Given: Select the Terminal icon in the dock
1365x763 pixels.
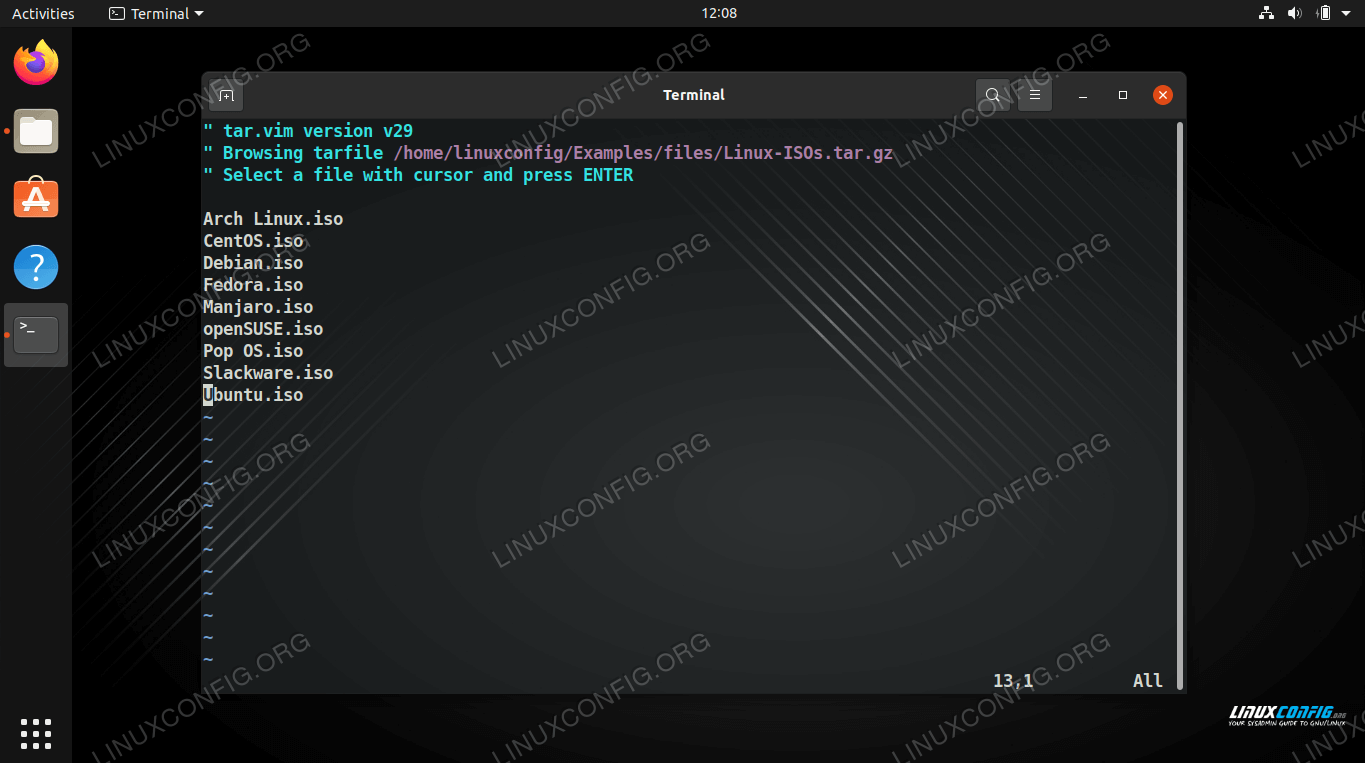Looking at the screenshot, I should 36,335.
